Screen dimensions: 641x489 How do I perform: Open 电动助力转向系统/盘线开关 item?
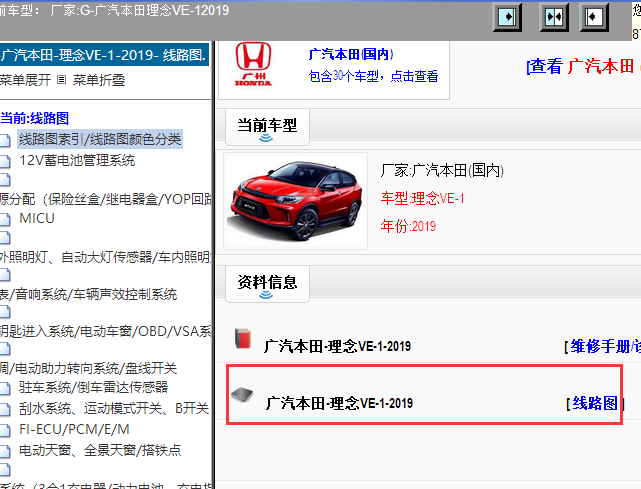tap(88, 368)
